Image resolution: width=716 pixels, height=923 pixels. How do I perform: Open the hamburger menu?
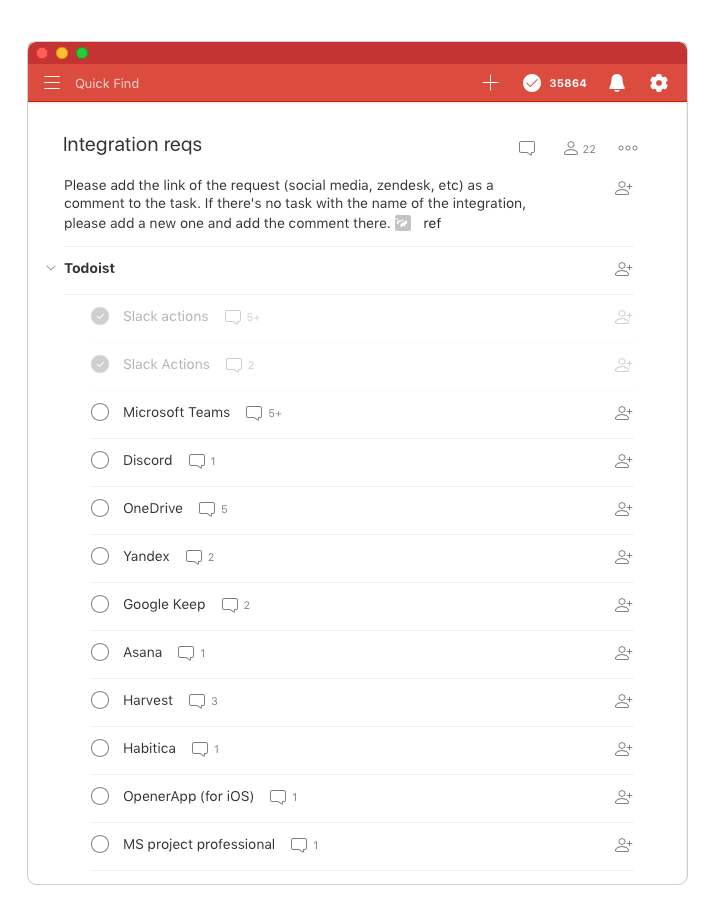click(x=52, y=83)
